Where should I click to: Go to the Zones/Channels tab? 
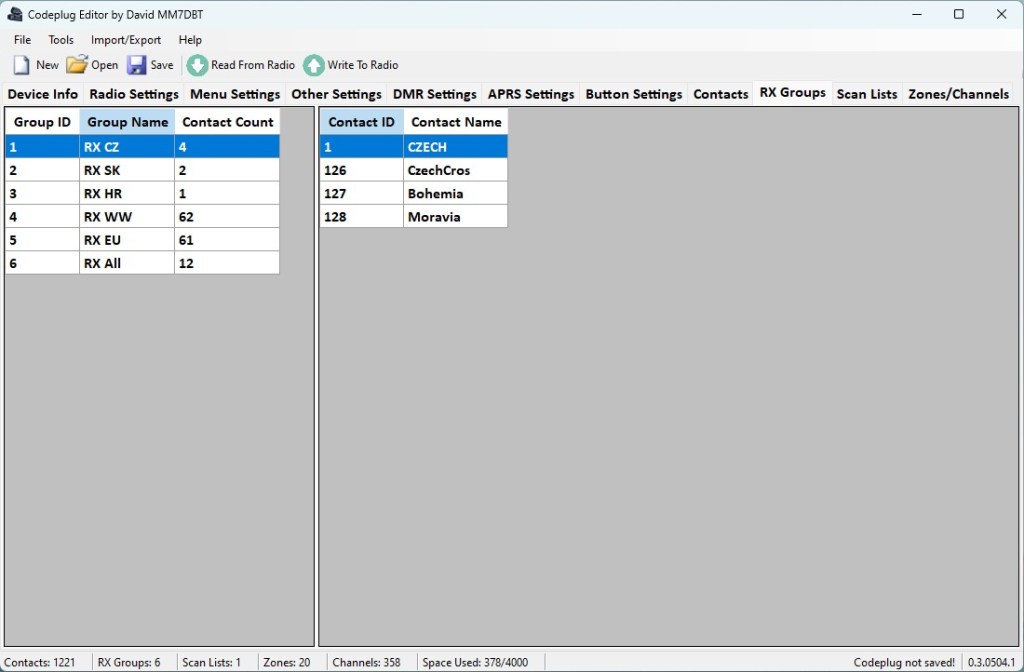958,94
